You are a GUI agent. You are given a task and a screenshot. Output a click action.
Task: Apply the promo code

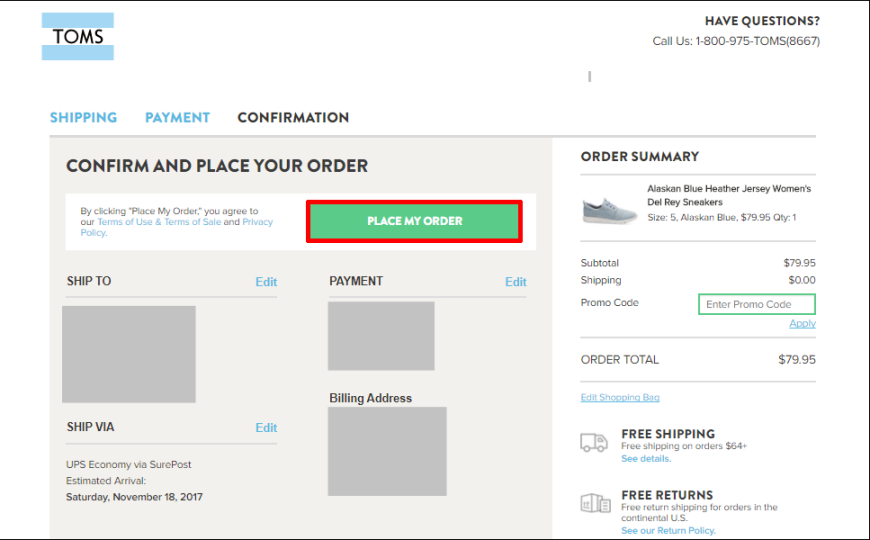[802, 324]
